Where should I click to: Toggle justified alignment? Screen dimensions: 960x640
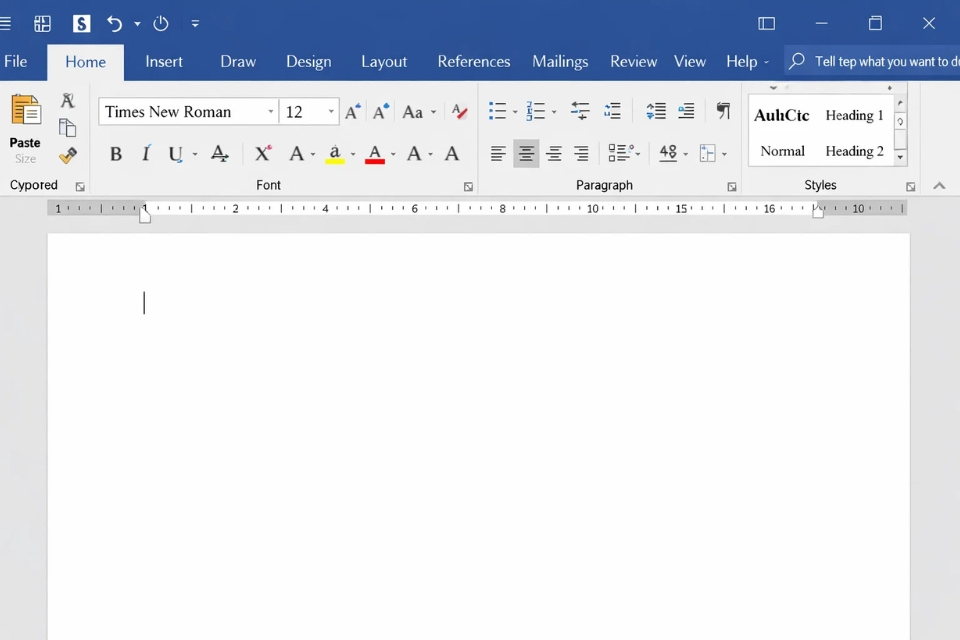coord(581,153)
